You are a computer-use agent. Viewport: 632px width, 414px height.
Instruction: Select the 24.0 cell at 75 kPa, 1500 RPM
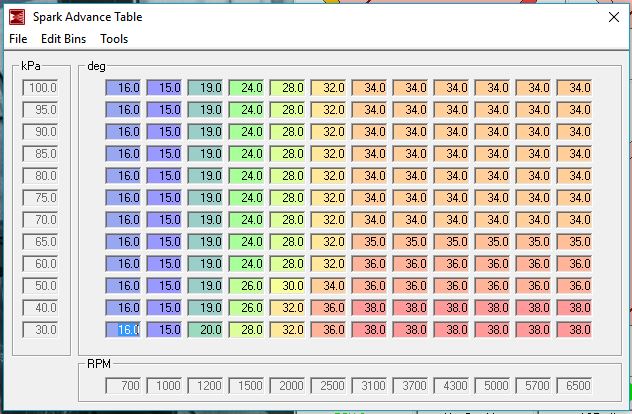246,198
